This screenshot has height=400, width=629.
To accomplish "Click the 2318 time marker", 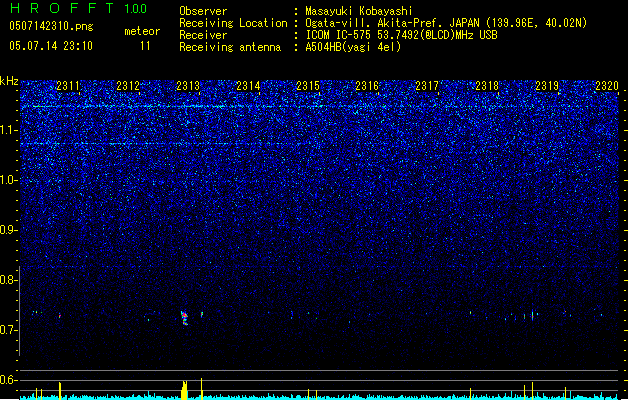I will click(487, 86).
